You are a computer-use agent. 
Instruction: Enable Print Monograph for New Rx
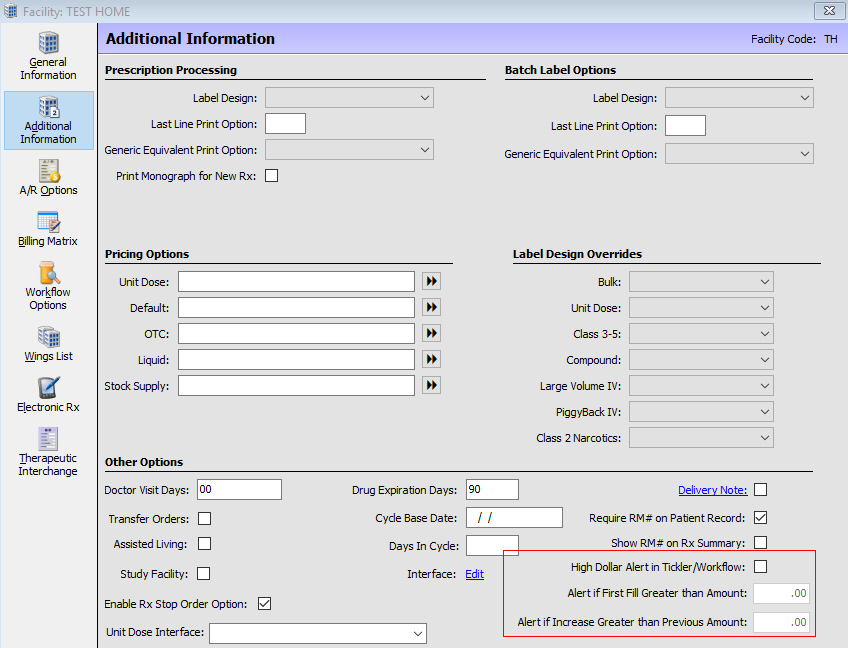271,176
